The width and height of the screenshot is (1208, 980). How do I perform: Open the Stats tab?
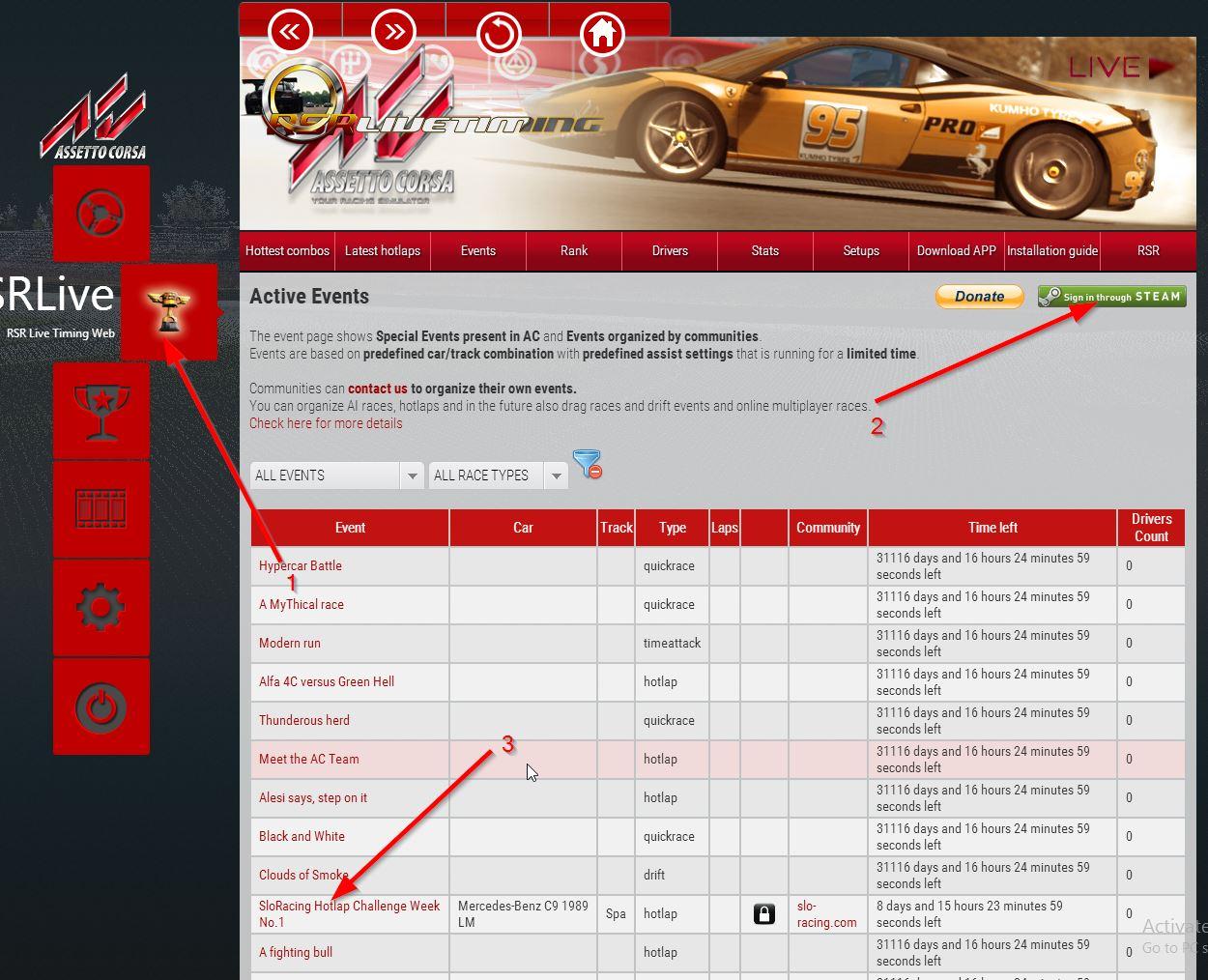click(765, 251)
